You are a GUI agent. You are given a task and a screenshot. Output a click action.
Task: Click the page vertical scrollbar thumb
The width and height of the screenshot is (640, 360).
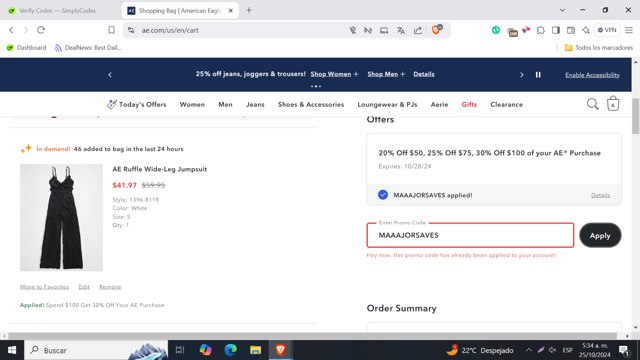click(636, 116)
